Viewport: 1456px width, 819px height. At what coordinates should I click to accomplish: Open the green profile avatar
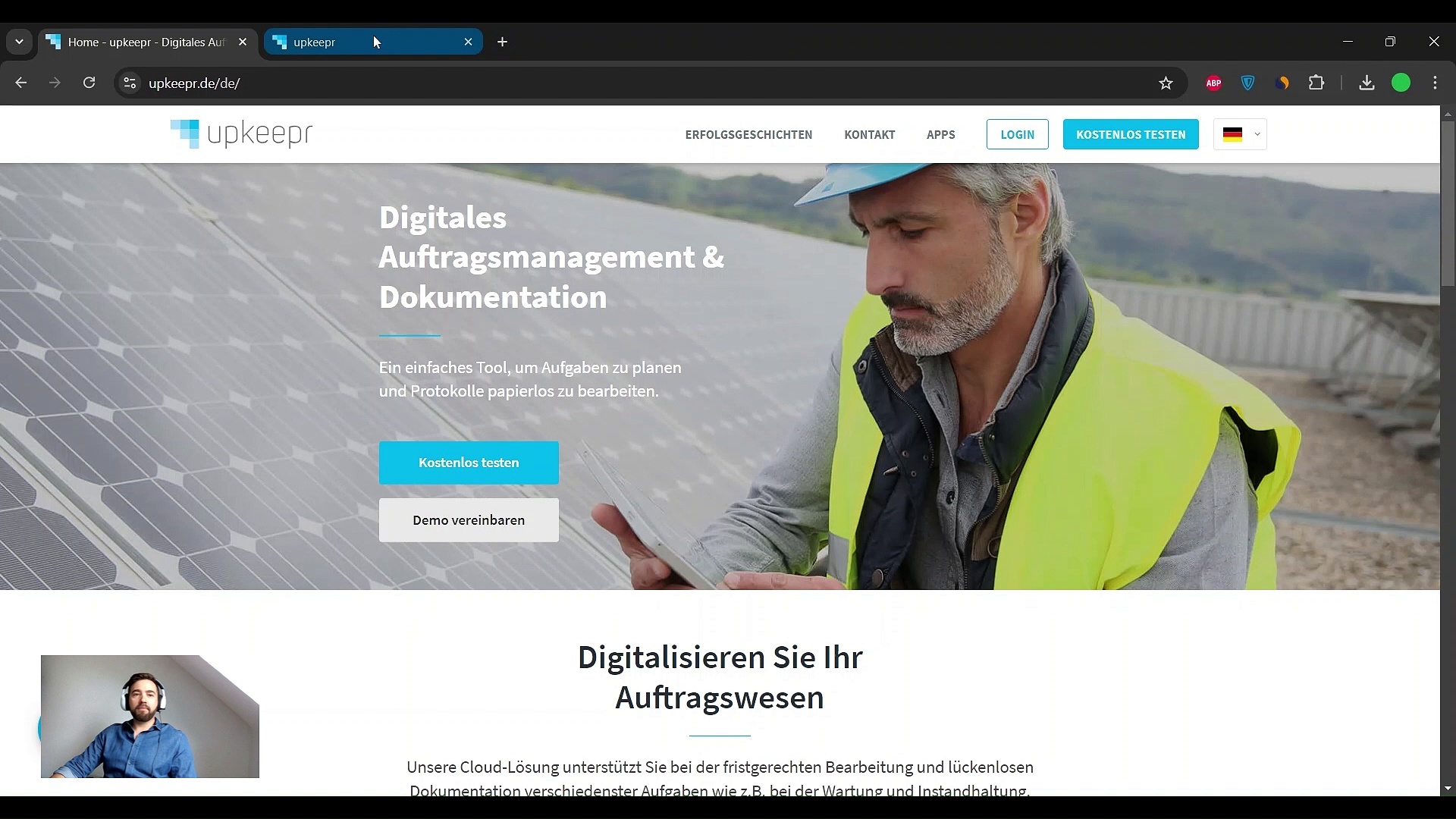(1401, 83)
